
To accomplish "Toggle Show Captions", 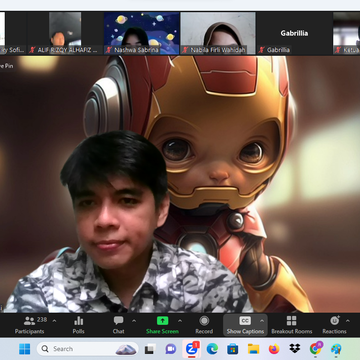I will (245, 325).
